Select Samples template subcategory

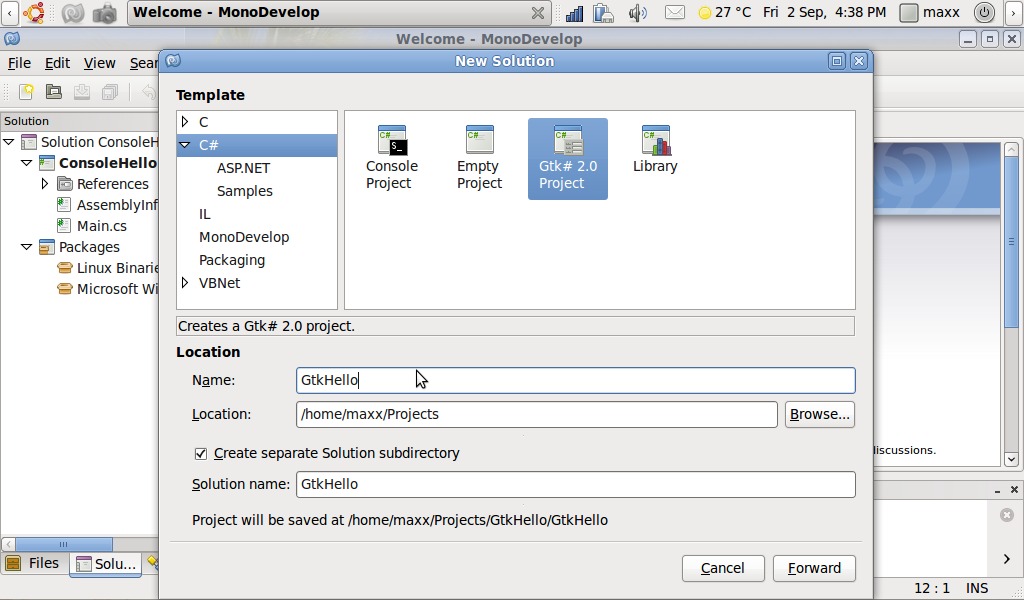(x=244, y=191)
